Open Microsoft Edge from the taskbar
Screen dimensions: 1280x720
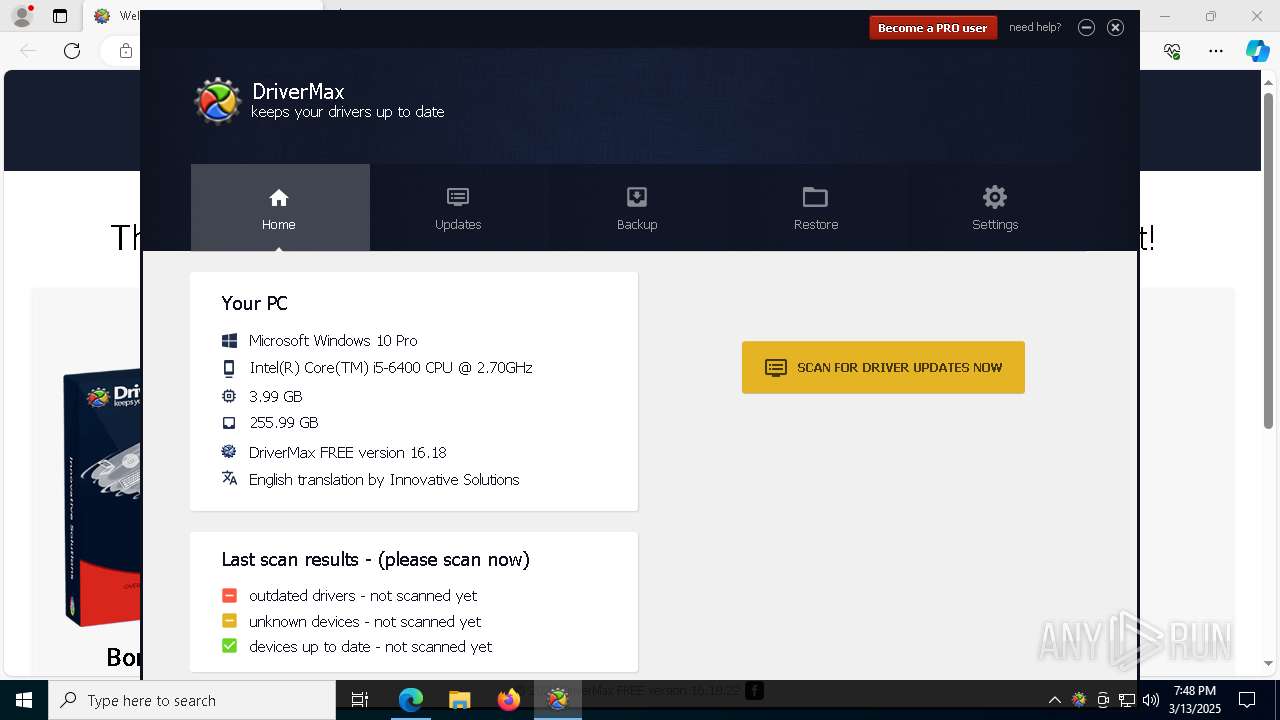411,700
